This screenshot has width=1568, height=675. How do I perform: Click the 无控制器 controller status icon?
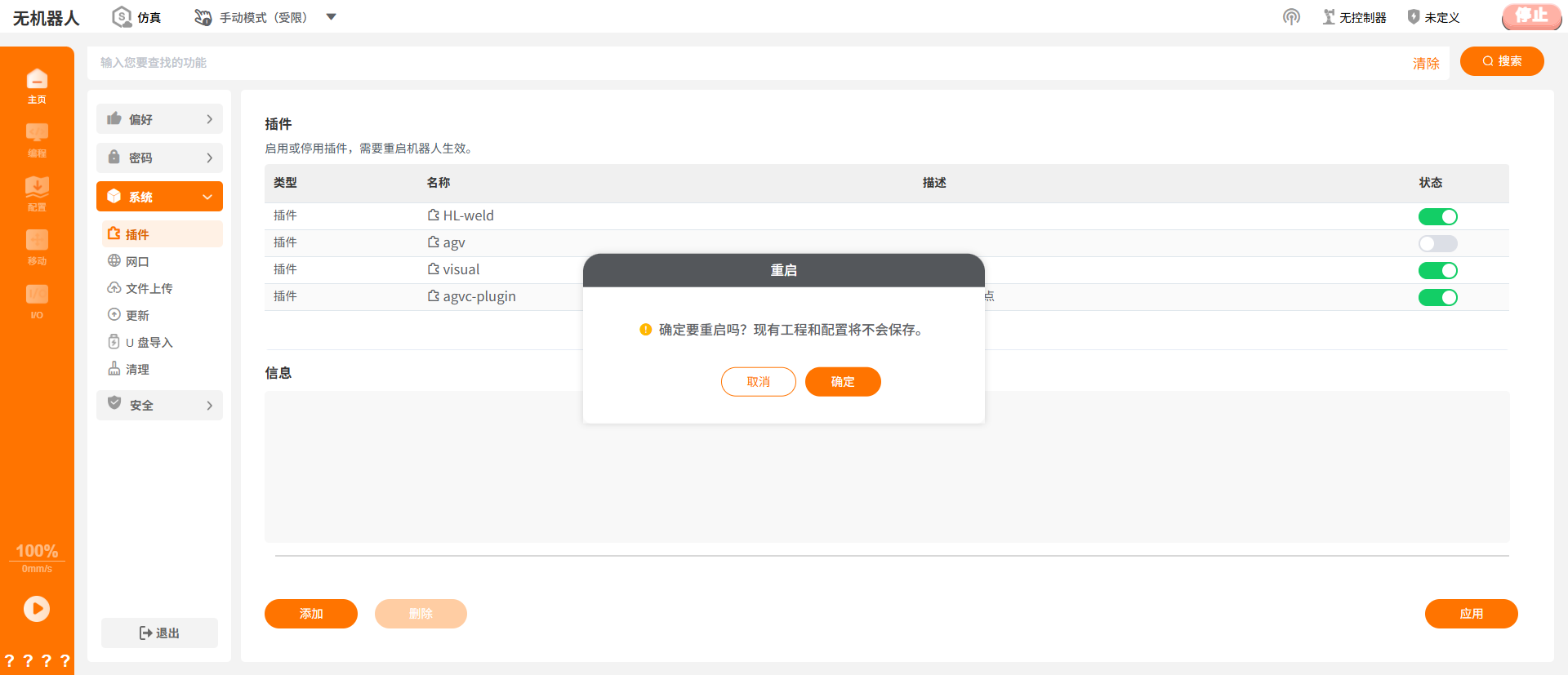click(1330, 17)
